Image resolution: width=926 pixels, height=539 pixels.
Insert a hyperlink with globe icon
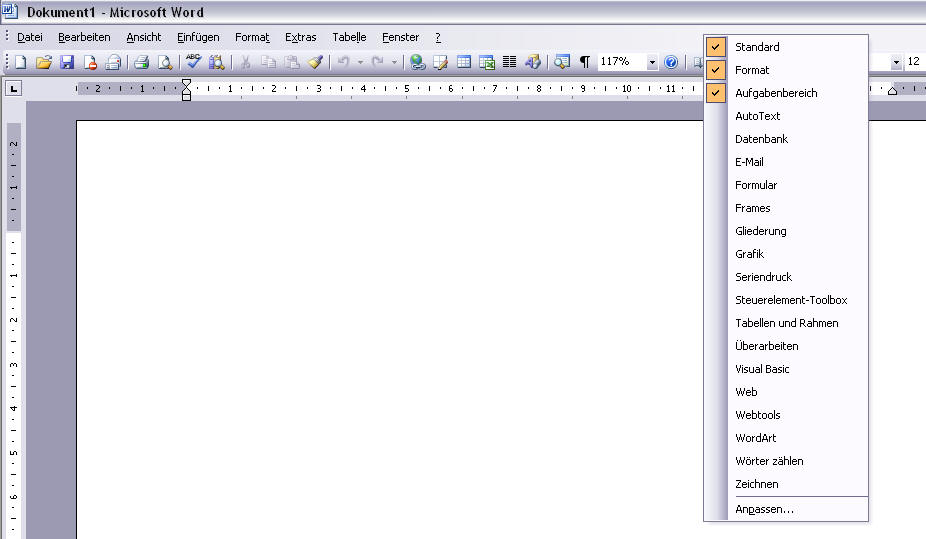[418, 62]
